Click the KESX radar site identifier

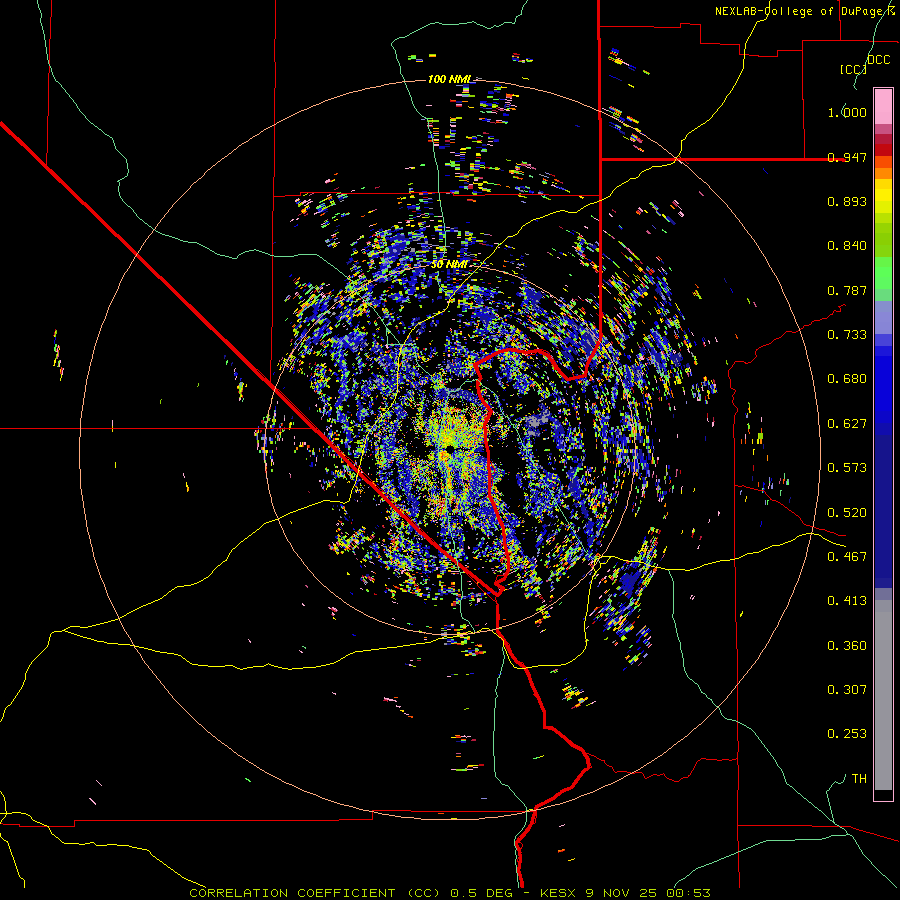pyautogui.click(x=560, y=893)
